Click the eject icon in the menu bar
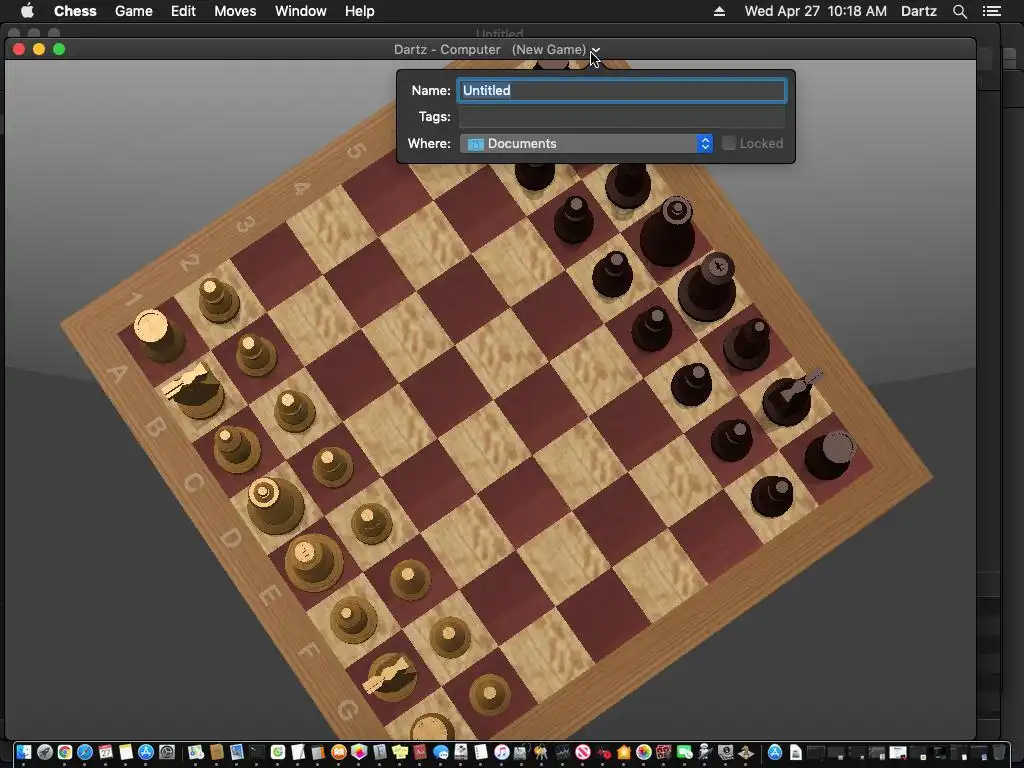This screenshot has height=768, width=1024. click(719, 11)
